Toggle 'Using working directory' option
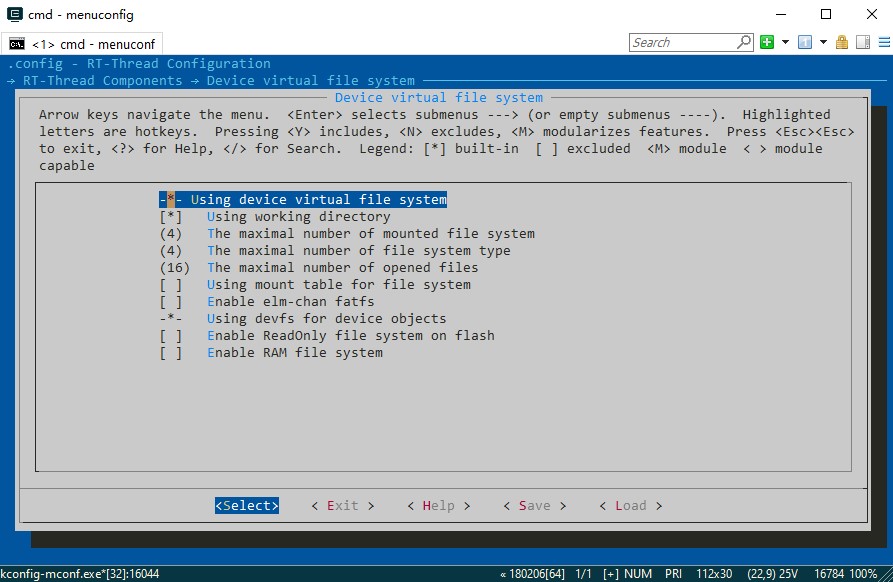Image resolution: width=893 pixels, height=582 pixels. point(275,217)
